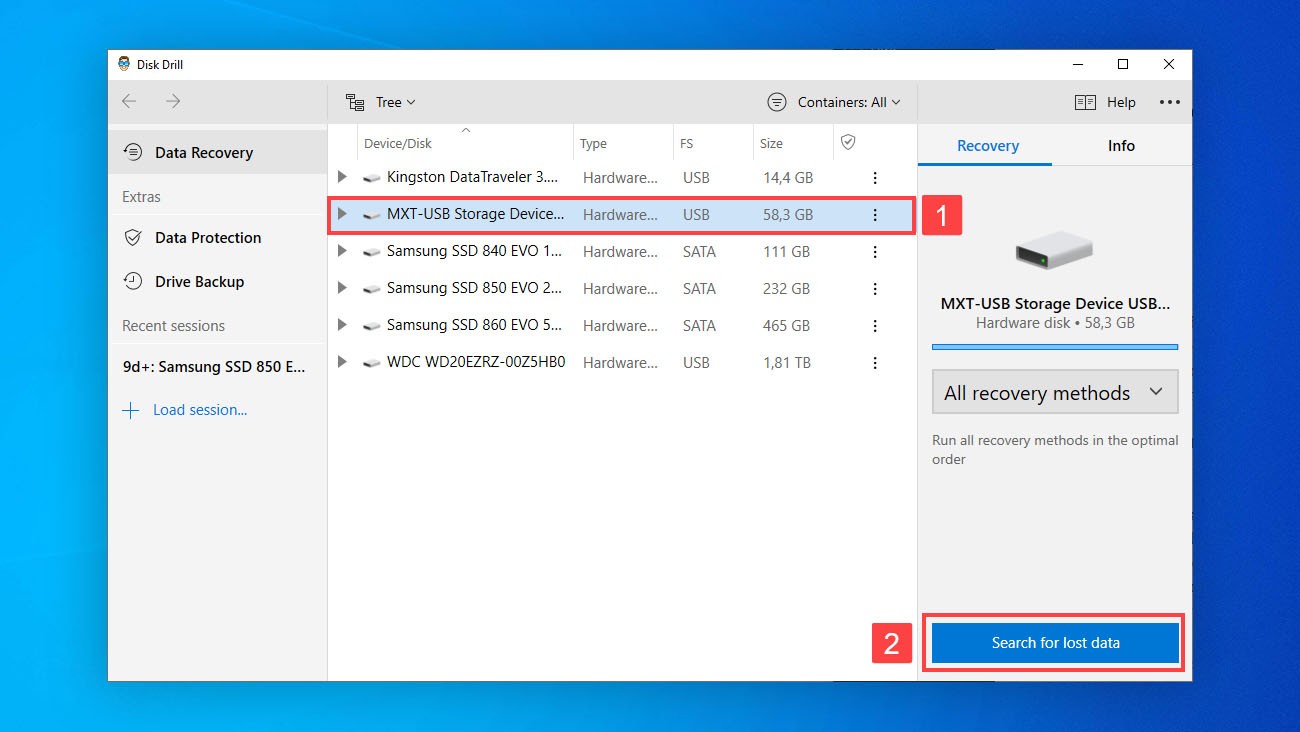Click the Drive Backup clock icon

click(132, 281)
